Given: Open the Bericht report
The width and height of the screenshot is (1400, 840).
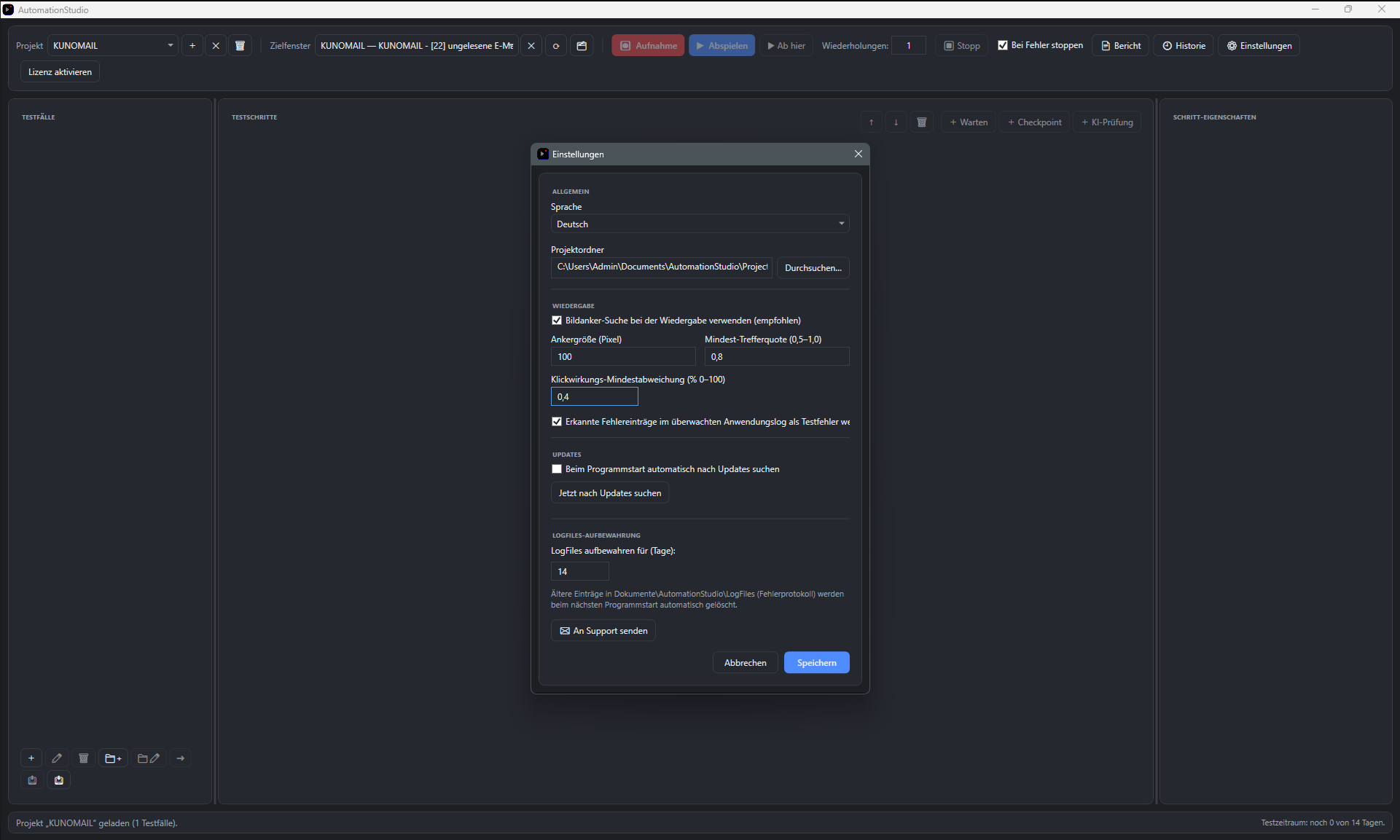Looking at the screenshot, I should [x=1121, y=45].
